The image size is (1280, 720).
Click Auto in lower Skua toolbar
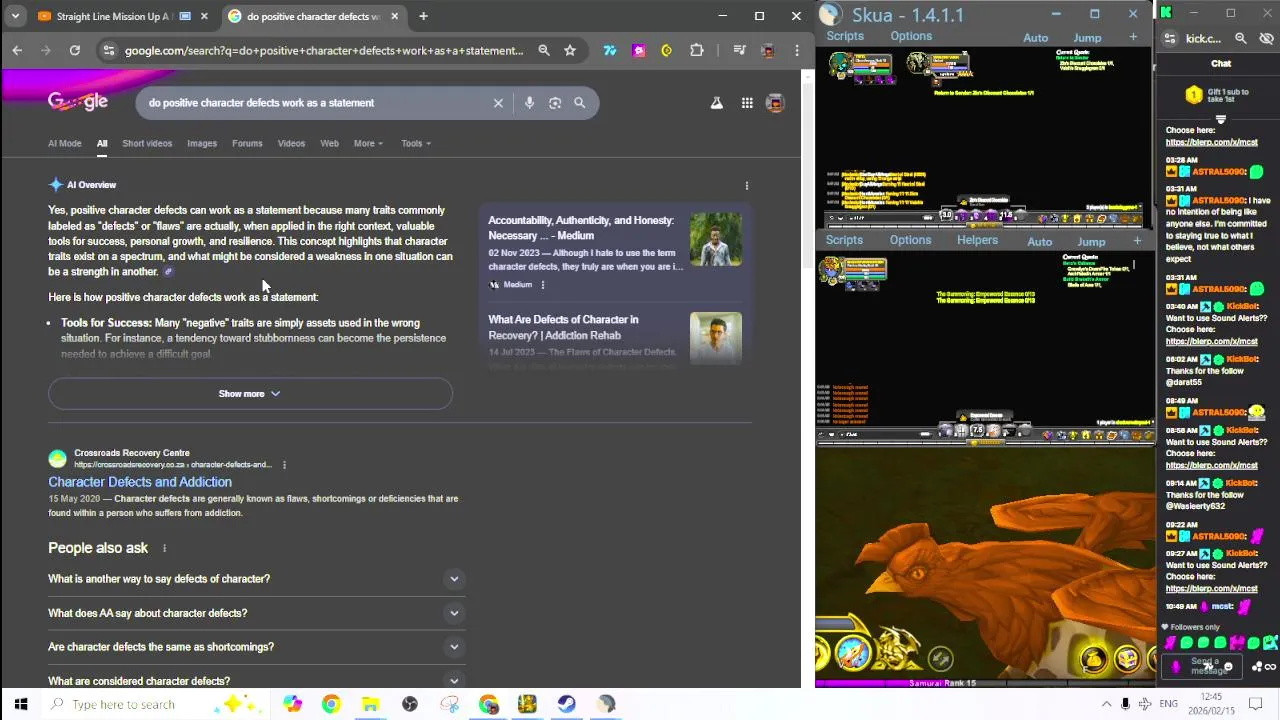1040,241
